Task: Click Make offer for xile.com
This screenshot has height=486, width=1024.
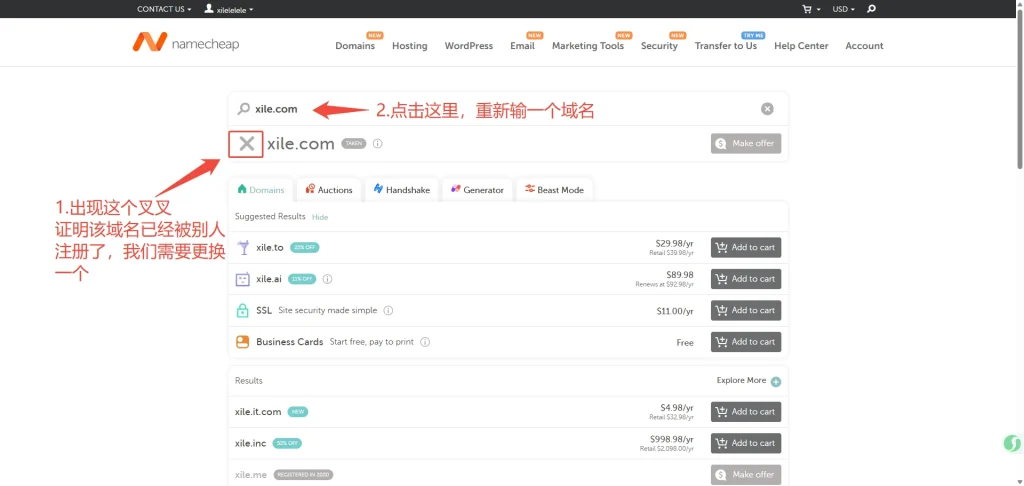Action: (746, 144)
